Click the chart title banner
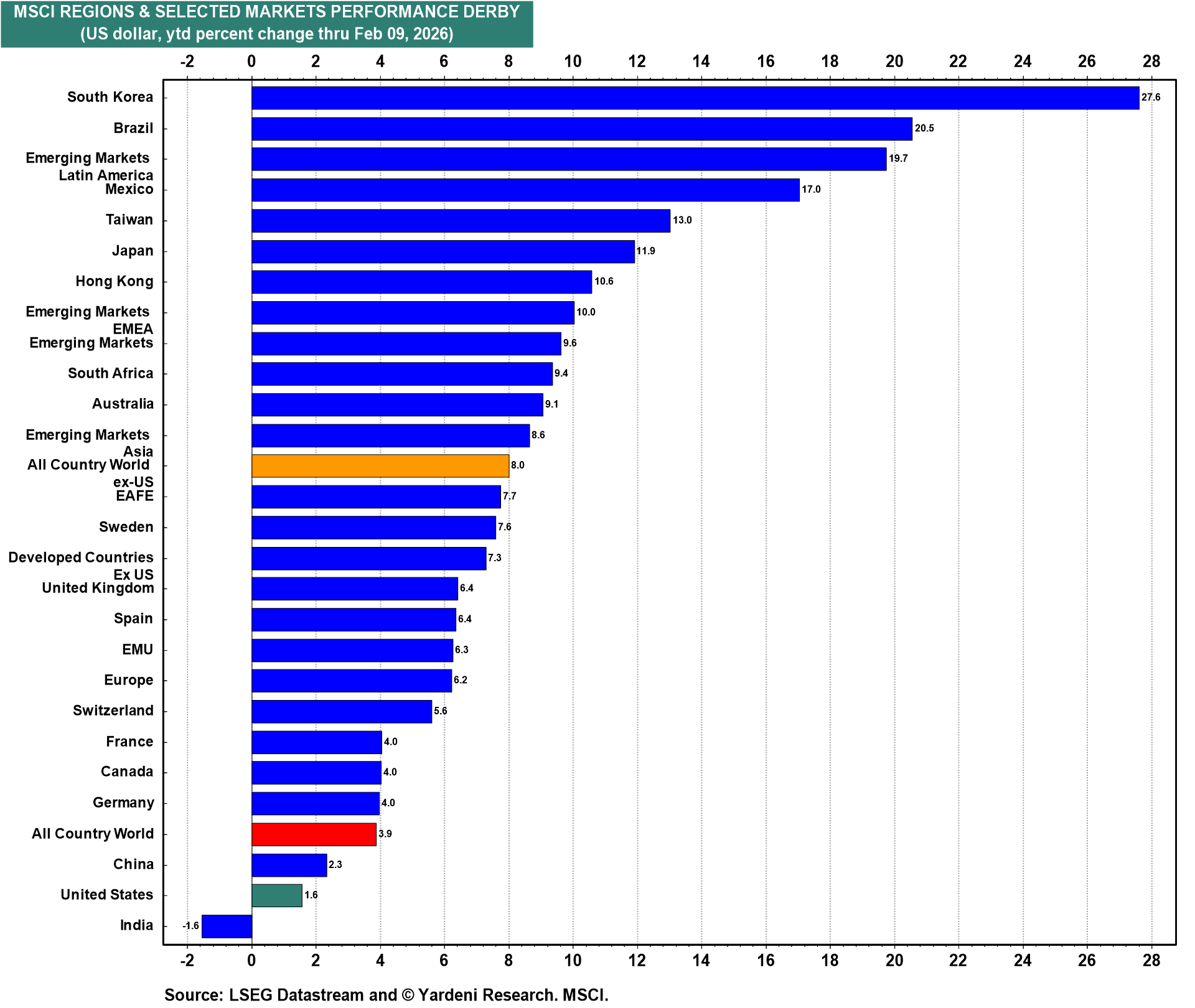 click(266, 23)
